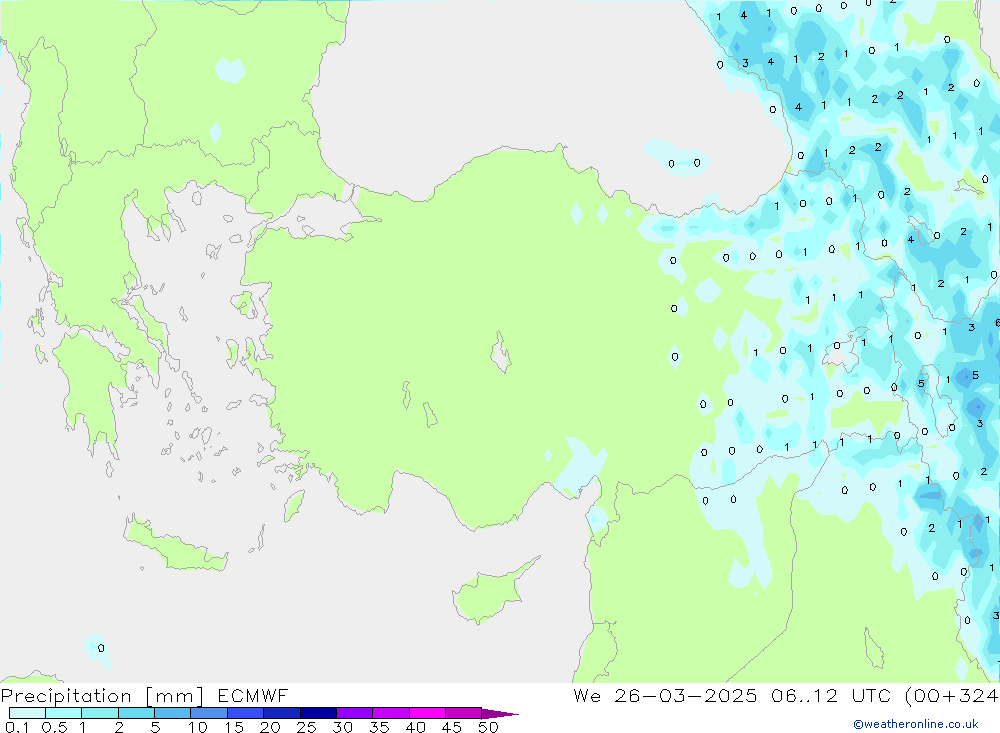
Task: Click the 5–10 mm legend color box
Action: 173,713
